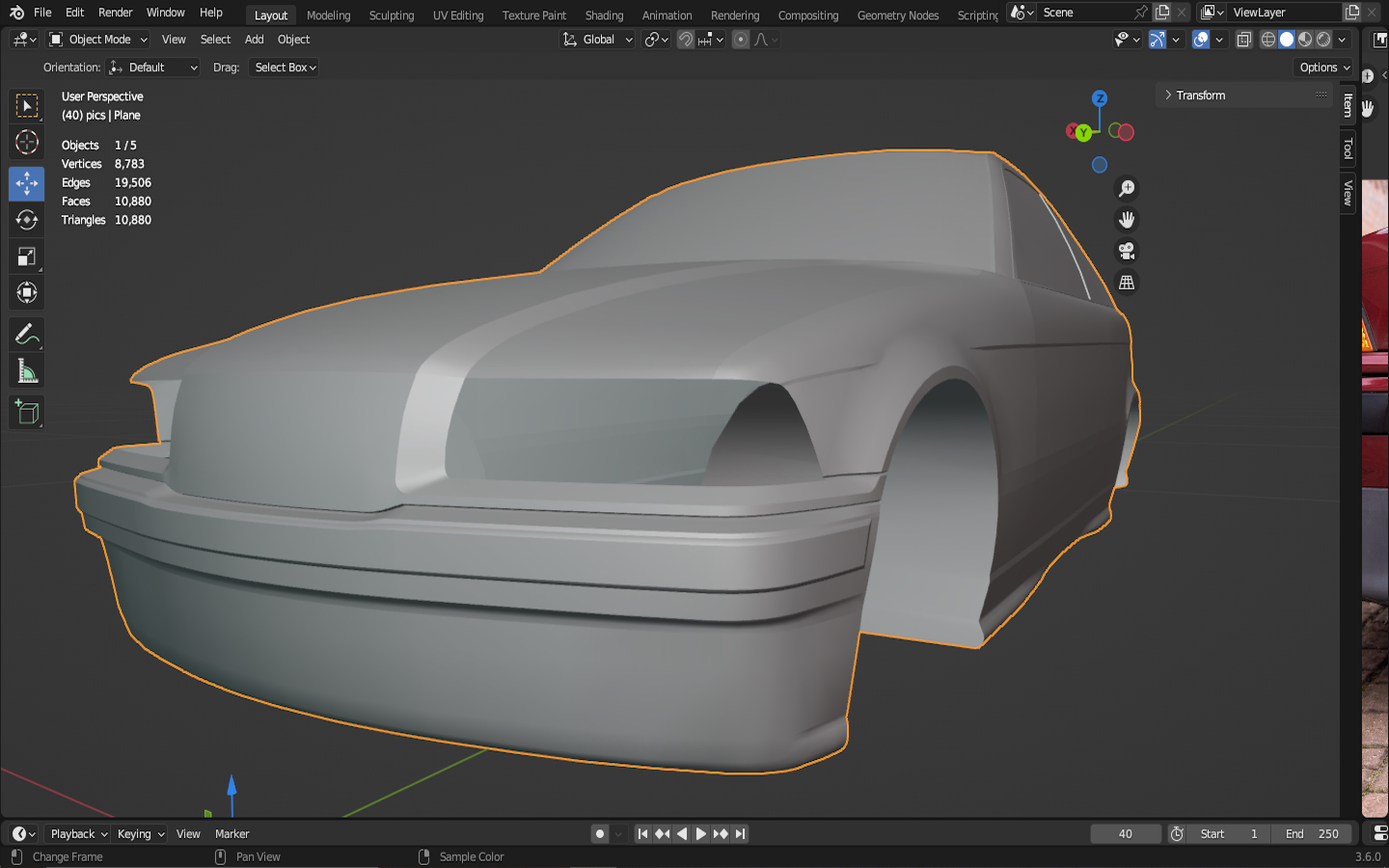Activate the Rotate tool
The width and height of the screenshot is (1389, 868).
(x=26, y=220)
